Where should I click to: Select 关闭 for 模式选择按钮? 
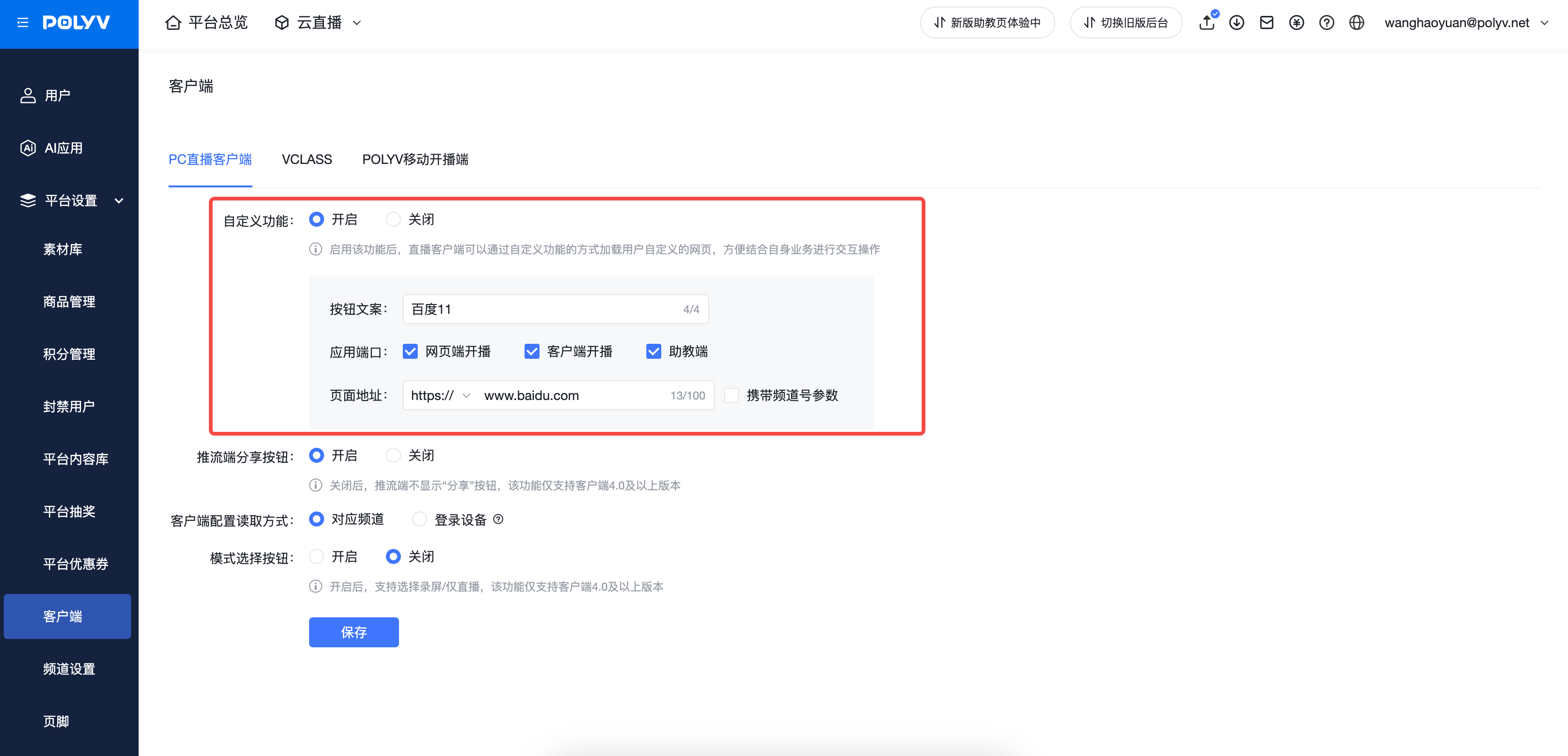pyautogui.click(x=393, y=556)
